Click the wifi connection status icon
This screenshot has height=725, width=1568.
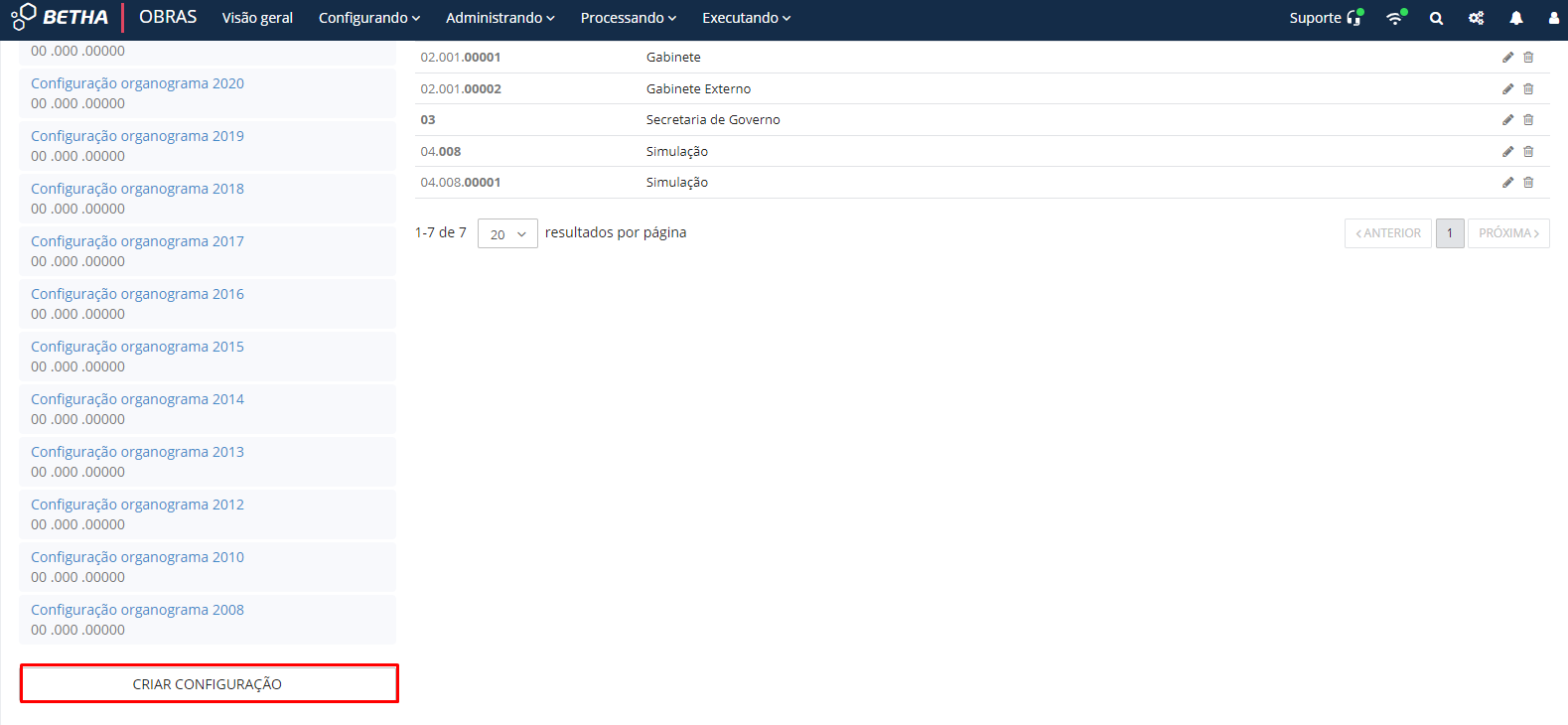pos(1396,17)
